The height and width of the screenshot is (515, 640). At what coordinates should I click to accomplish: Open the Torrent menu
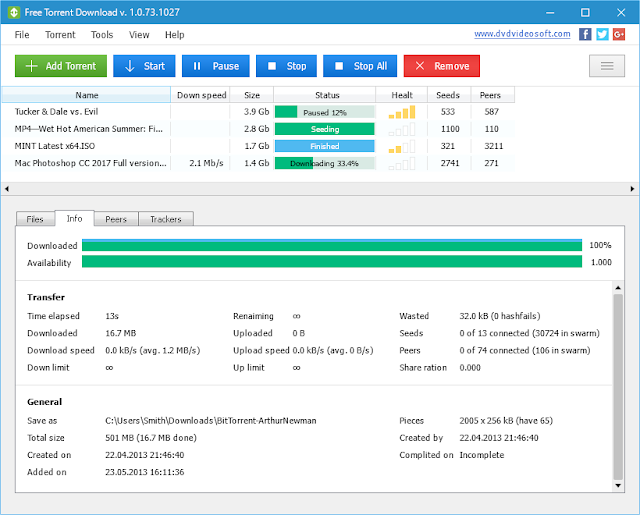click(60, 35)
